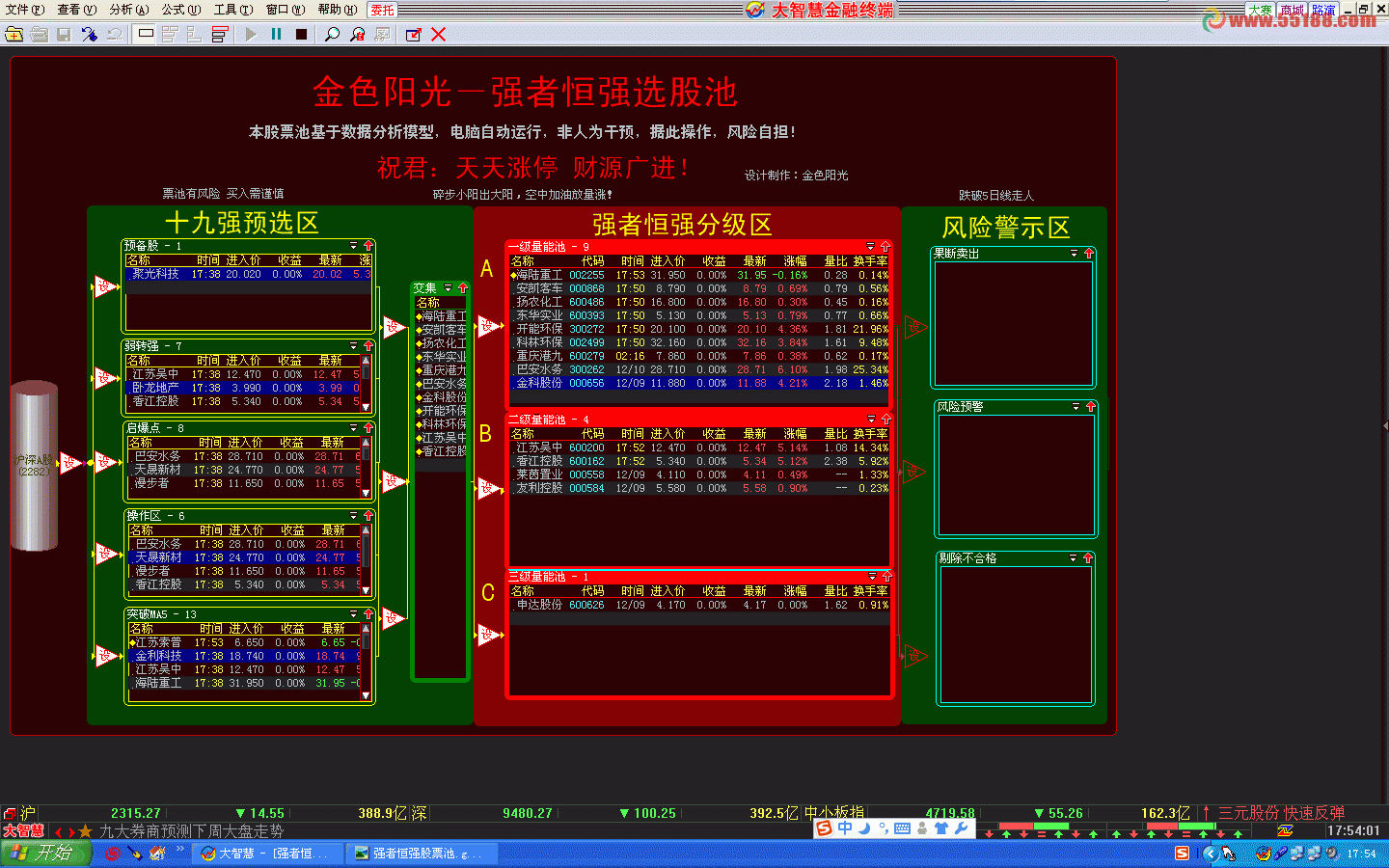Open the 启爆点 panel dropdown menu
The image size is (1389, 868).
(x=353, y=427)
